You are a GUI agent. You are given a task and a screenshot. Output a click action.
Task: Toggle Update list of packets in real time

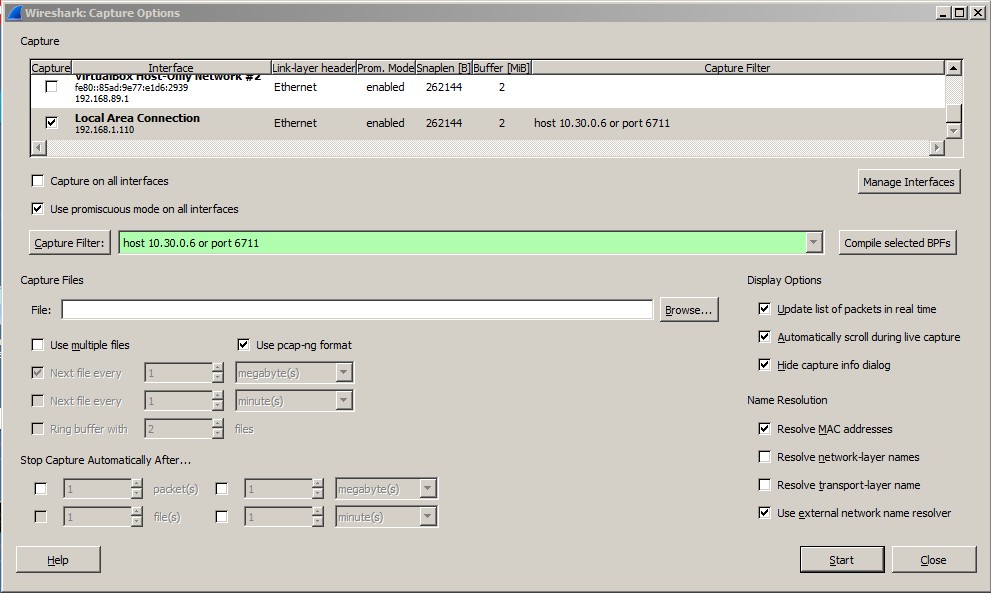[764, 309]
